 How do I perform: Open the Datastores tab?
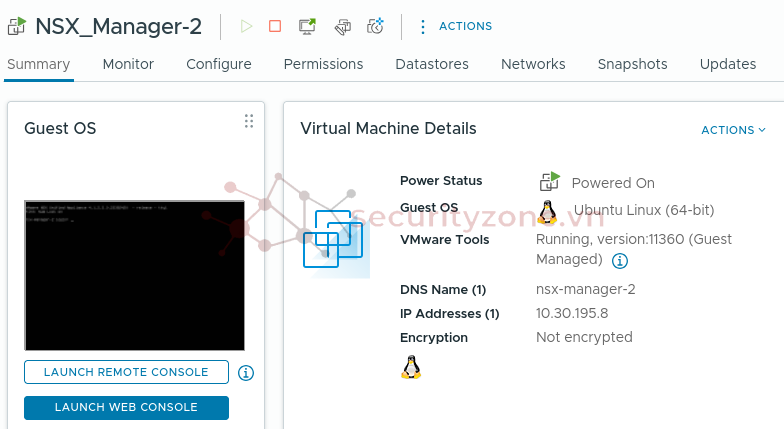click(432, 64)
